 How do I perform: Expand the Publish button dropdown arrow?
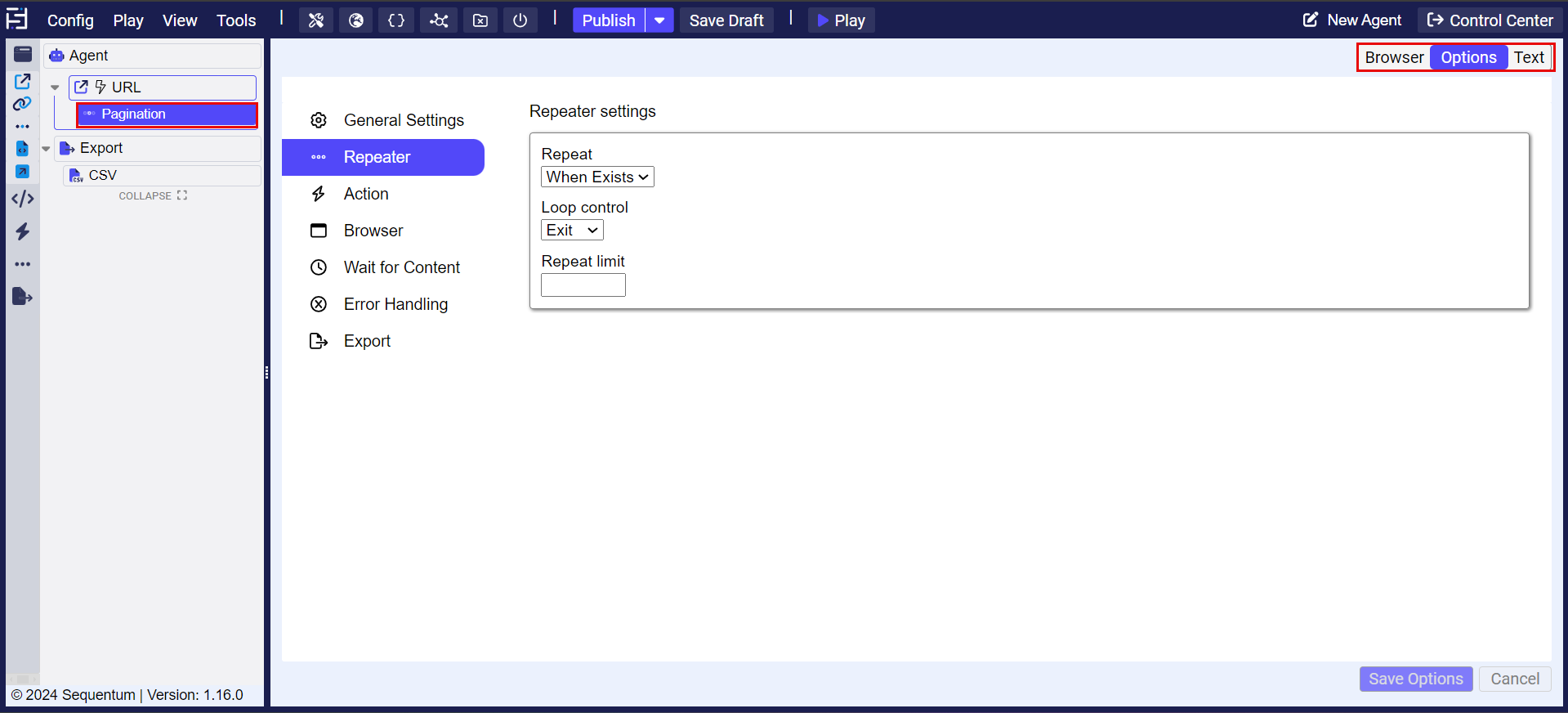click(x=659, y=20)
